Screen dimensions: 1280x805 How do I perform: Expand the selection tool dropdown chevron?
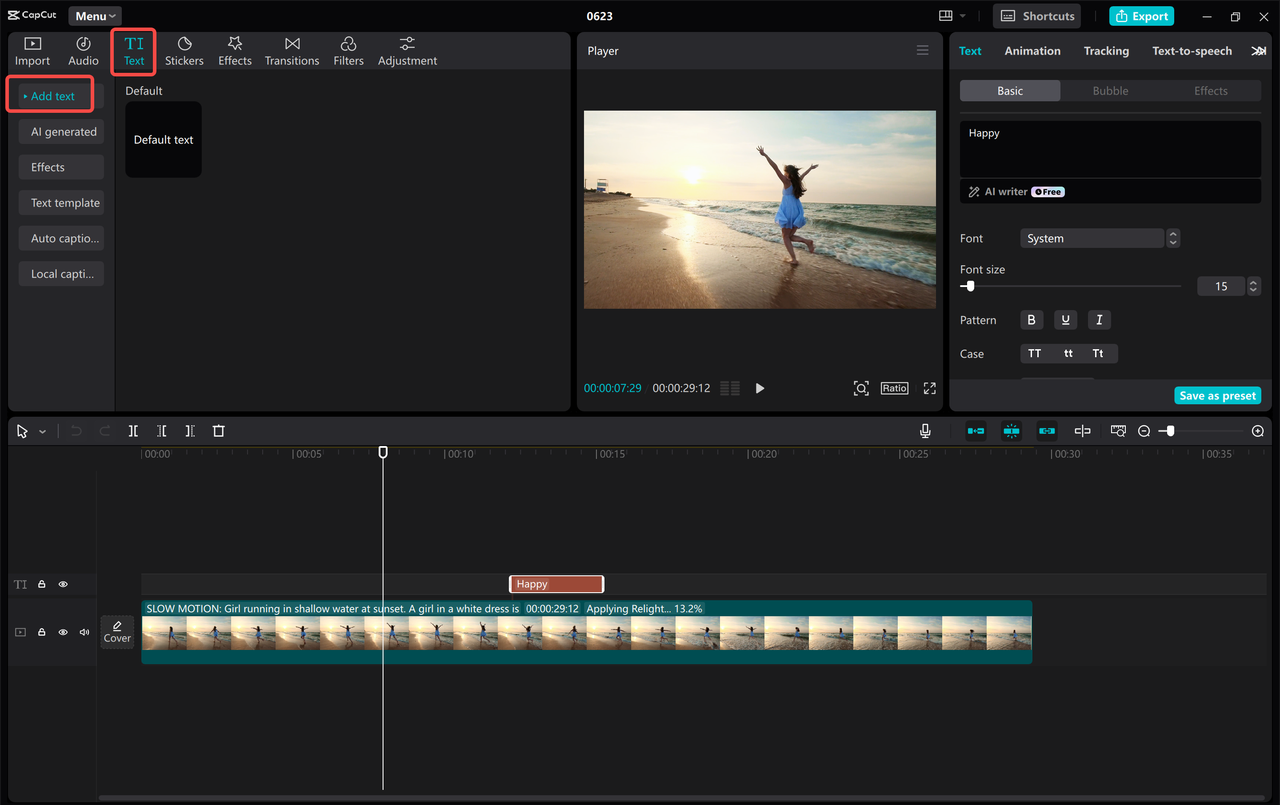pyautogui.click(x=42, y=430)
